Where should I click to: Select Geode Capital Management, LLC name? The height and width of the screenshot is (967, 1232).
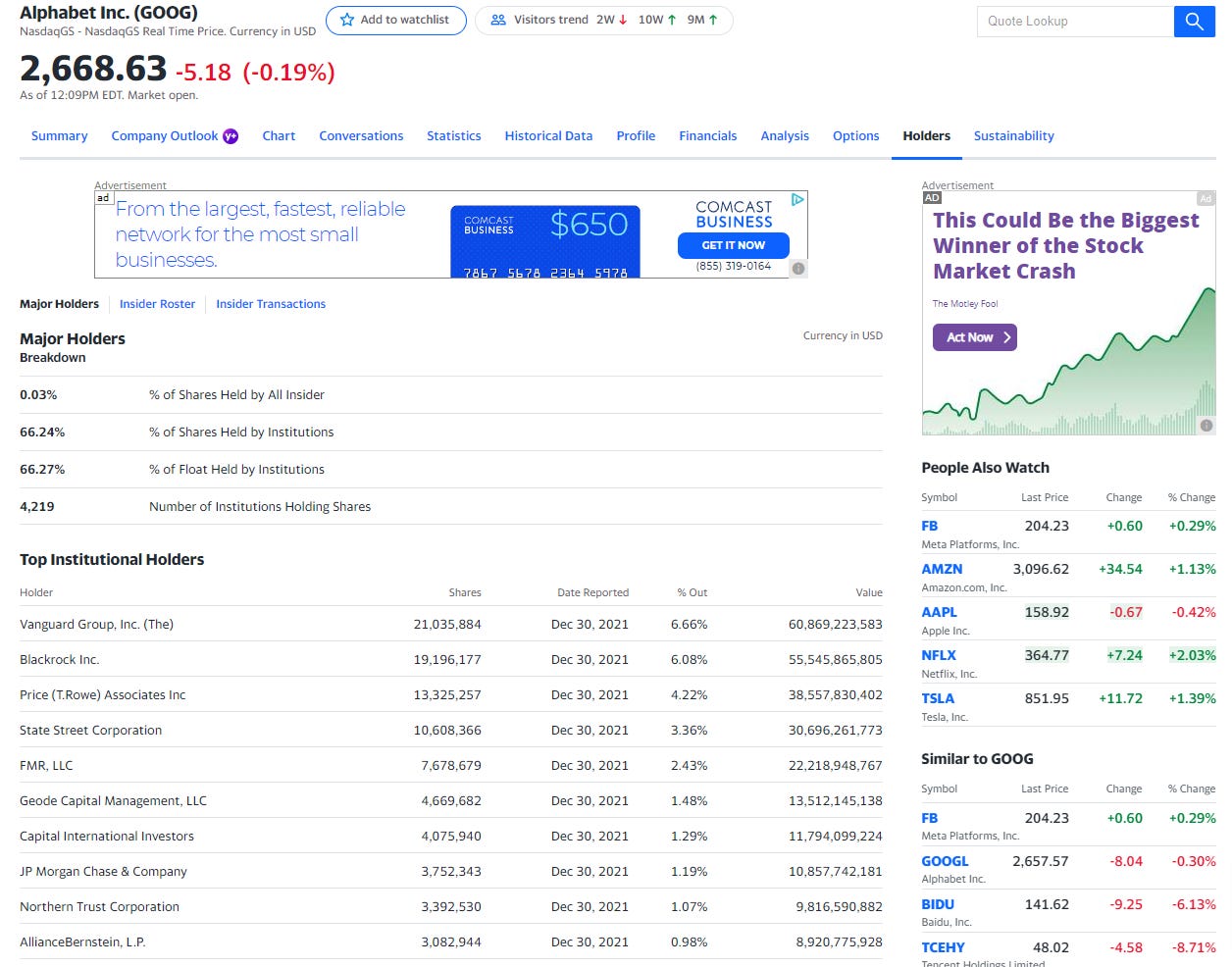113,800
